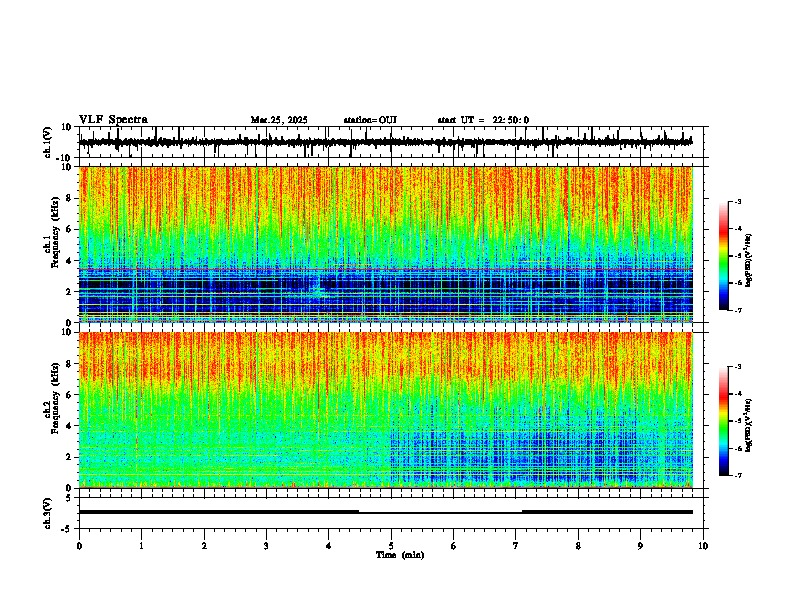
Task: Click the ch.1 spectrogram plot
Action: tap(386, 244)
